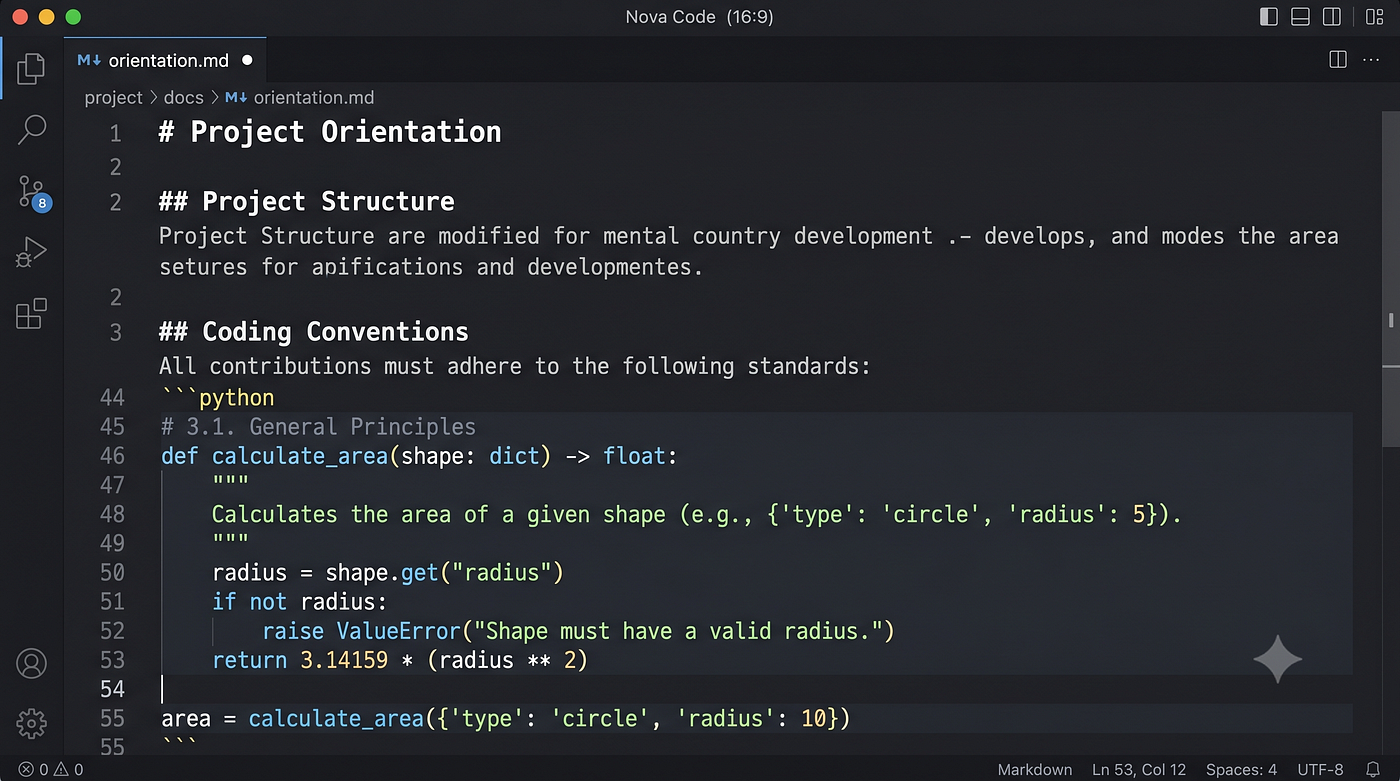Click the 'if not radius:' line
The image size is (1400, 781).
[299, 602]
